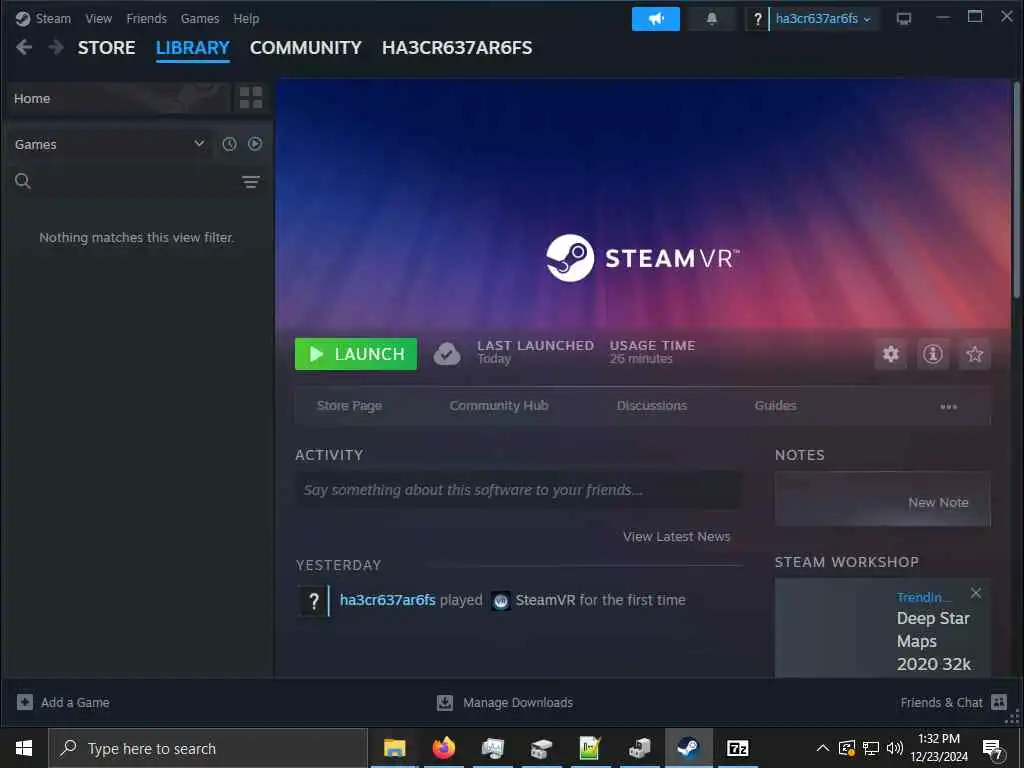Viewport: 1024px width, 768px height.
Task: Open the Steam announcements megaphone button
Action: (x=656, y=19)
